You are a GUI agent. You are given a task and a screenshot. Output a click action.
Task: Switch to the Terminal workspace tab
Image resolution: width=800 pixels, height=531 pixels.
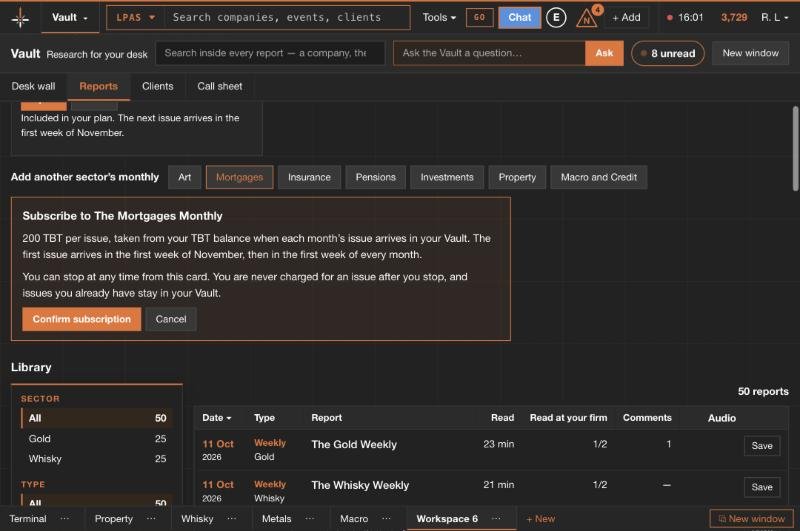coord(28,519)
